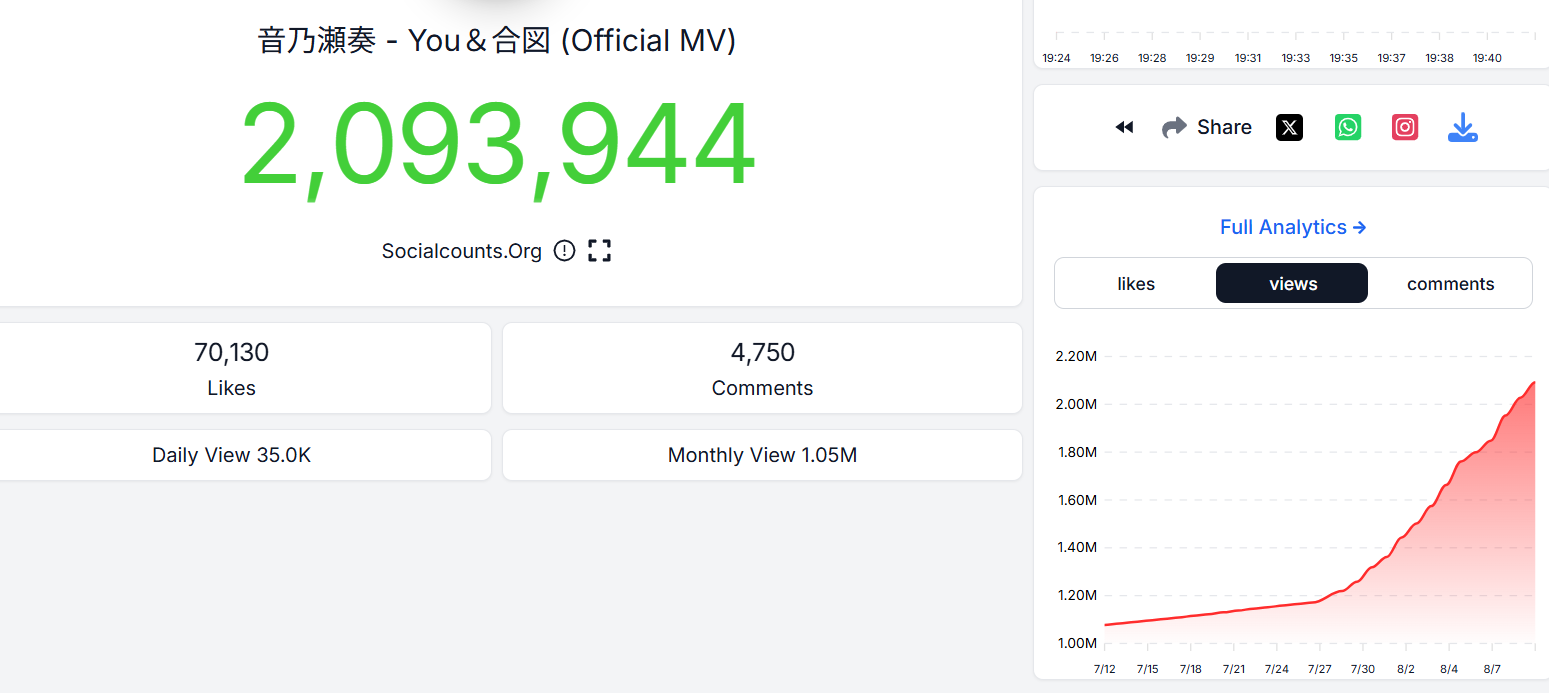Screen dimensions: 1549x693
Task: Click the rewind double-arrow icon
Action: 1124,127
